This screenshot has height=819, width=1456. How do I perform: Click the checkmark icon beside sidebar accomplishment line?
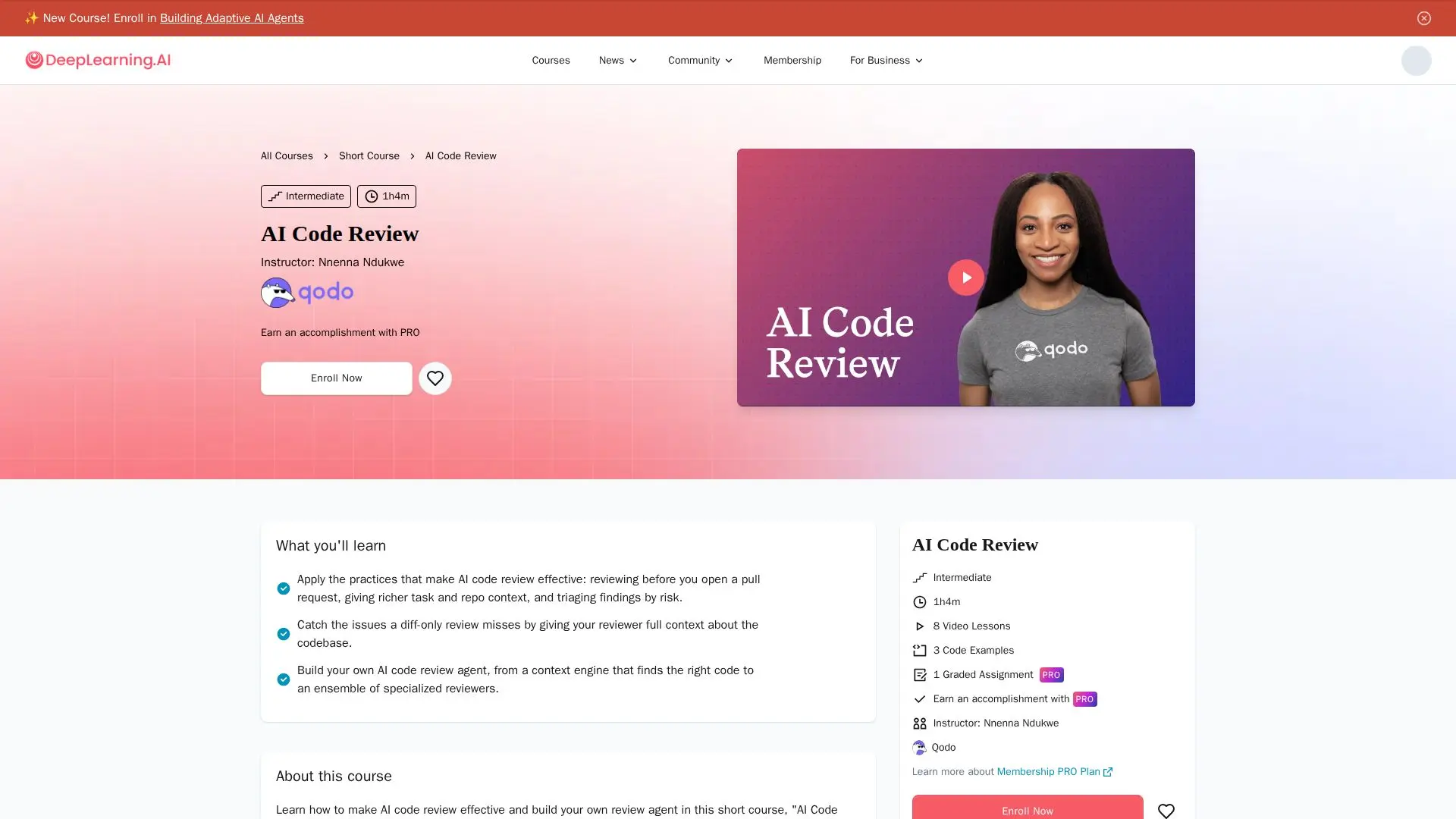pyautogui.click(x=919, y=699)
